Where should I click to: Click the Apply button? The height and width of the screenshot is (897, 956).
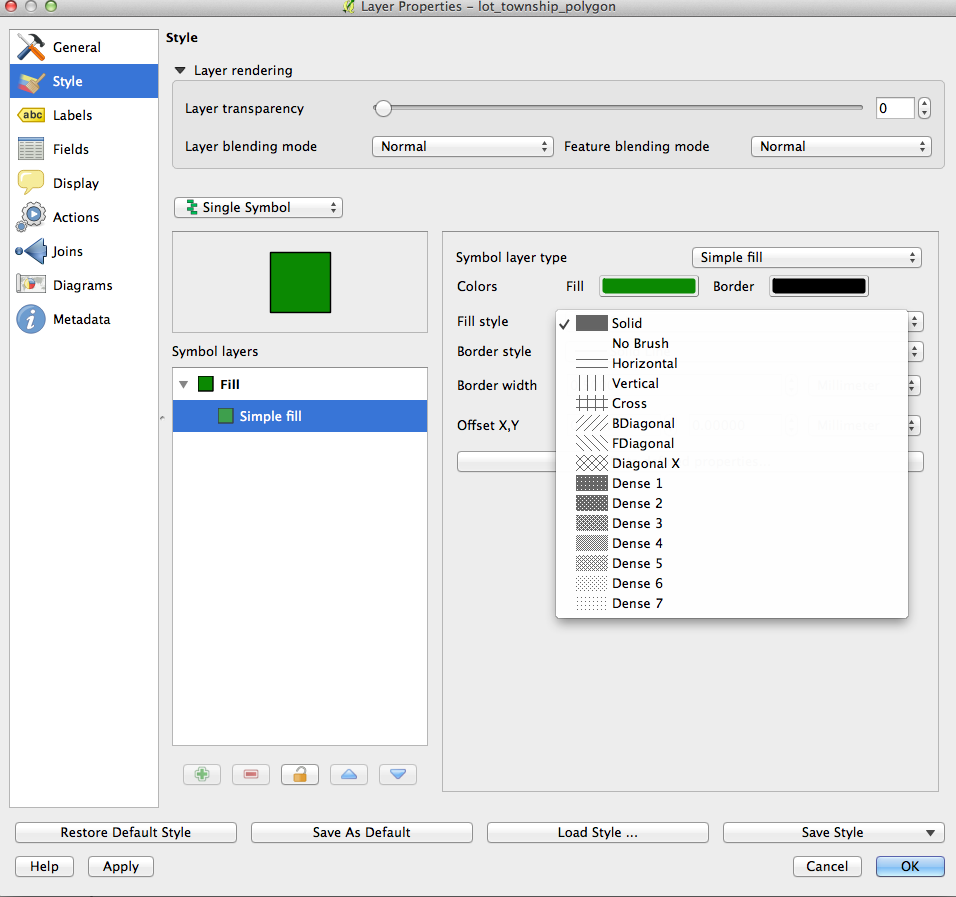pyautogui.click(x=121, y=866)
